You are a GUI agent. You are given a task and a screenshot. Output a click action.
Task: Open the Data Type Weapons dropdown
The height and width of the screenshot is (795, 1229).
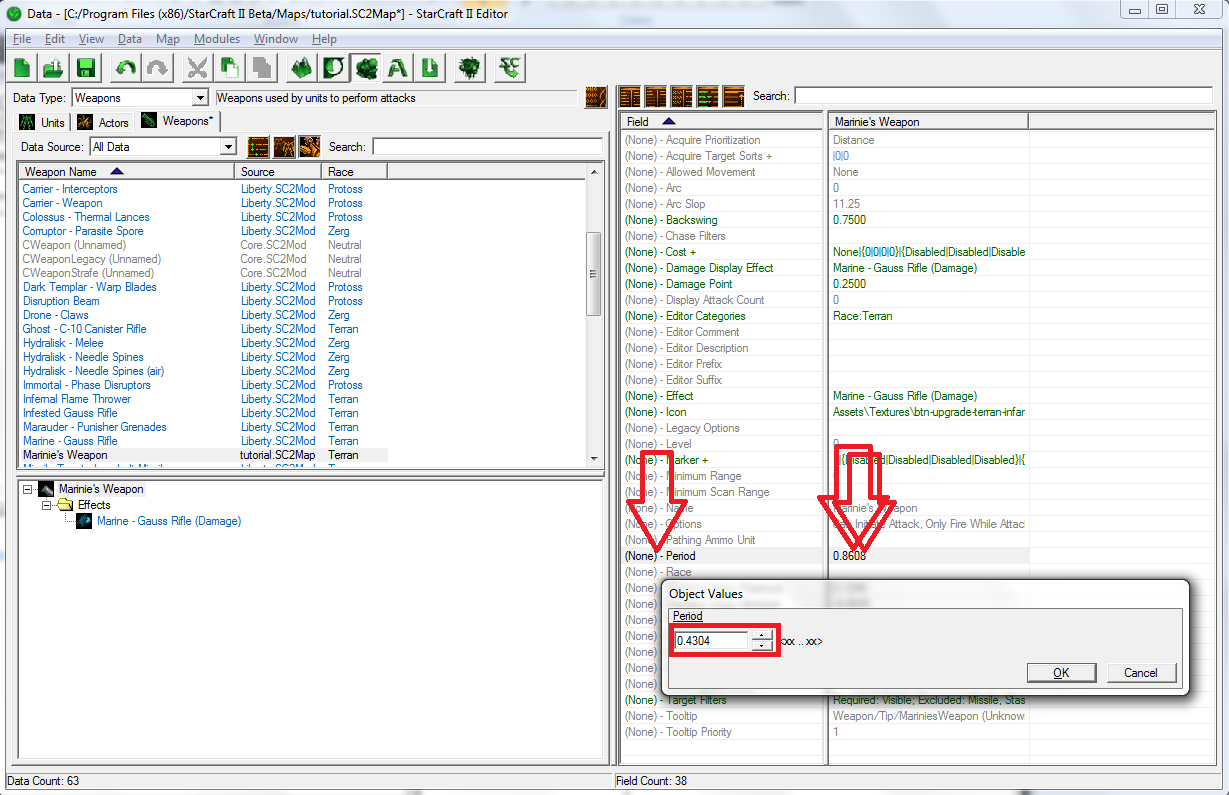pyautogui.click(x=200, y=98)
